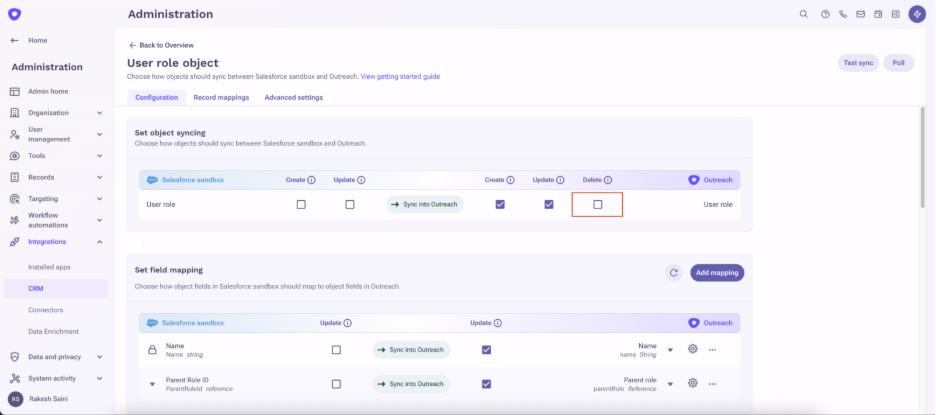Open Data Enrichment in the sidebar

coord(54,331)
